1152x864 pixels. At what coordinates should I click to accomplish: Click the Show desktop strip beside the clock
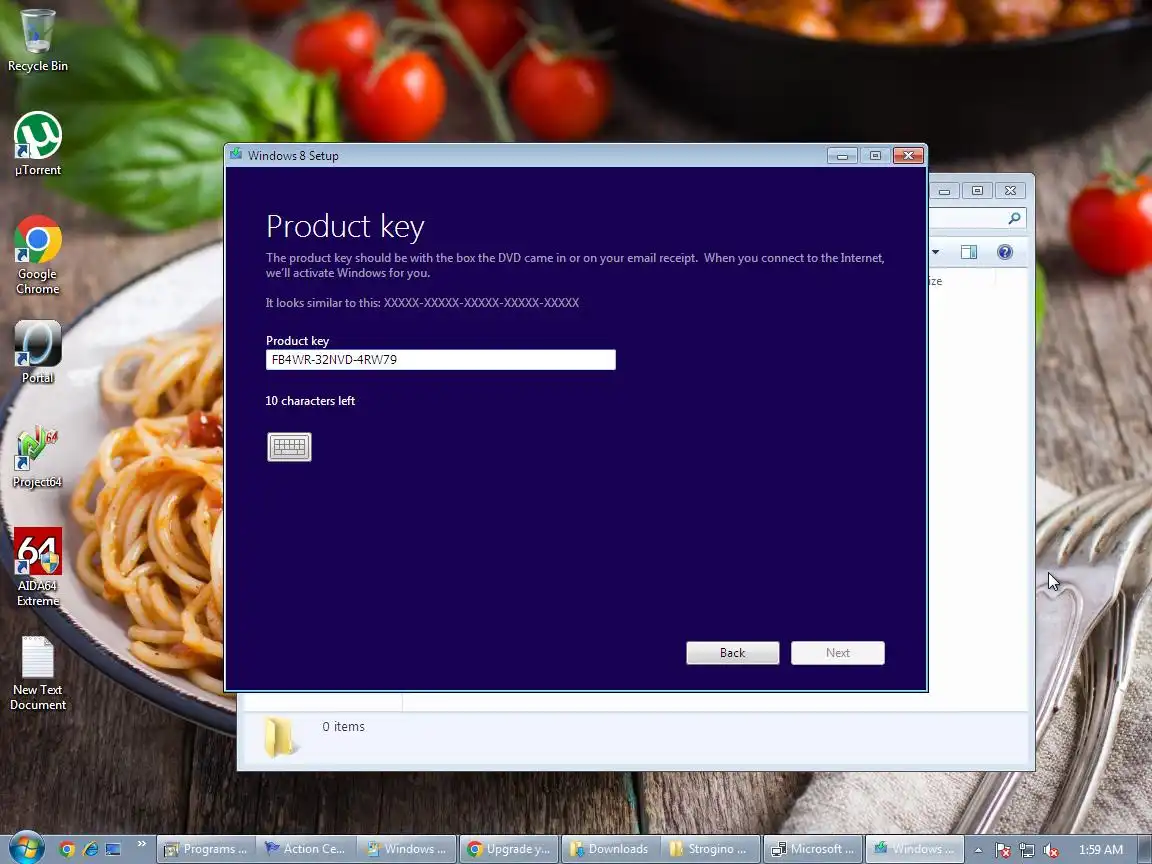[1145, 849]
